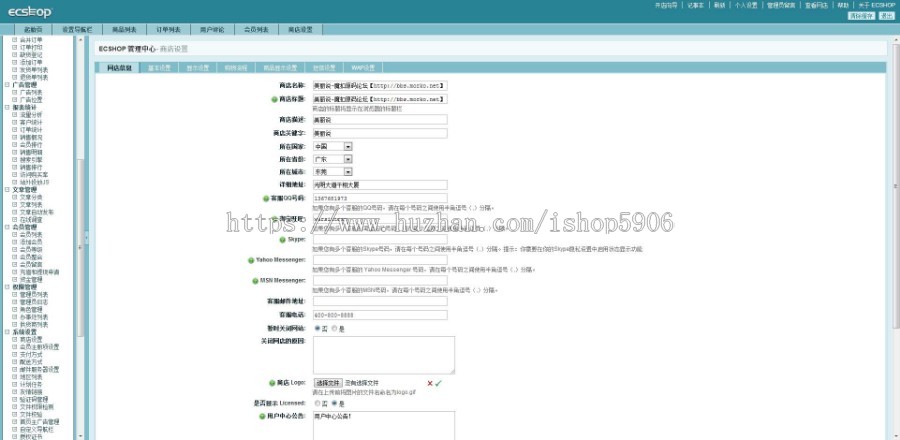The image size is (900, 440).
Task: Open the 开店向导 header link
Action: [x=666, y=5]
